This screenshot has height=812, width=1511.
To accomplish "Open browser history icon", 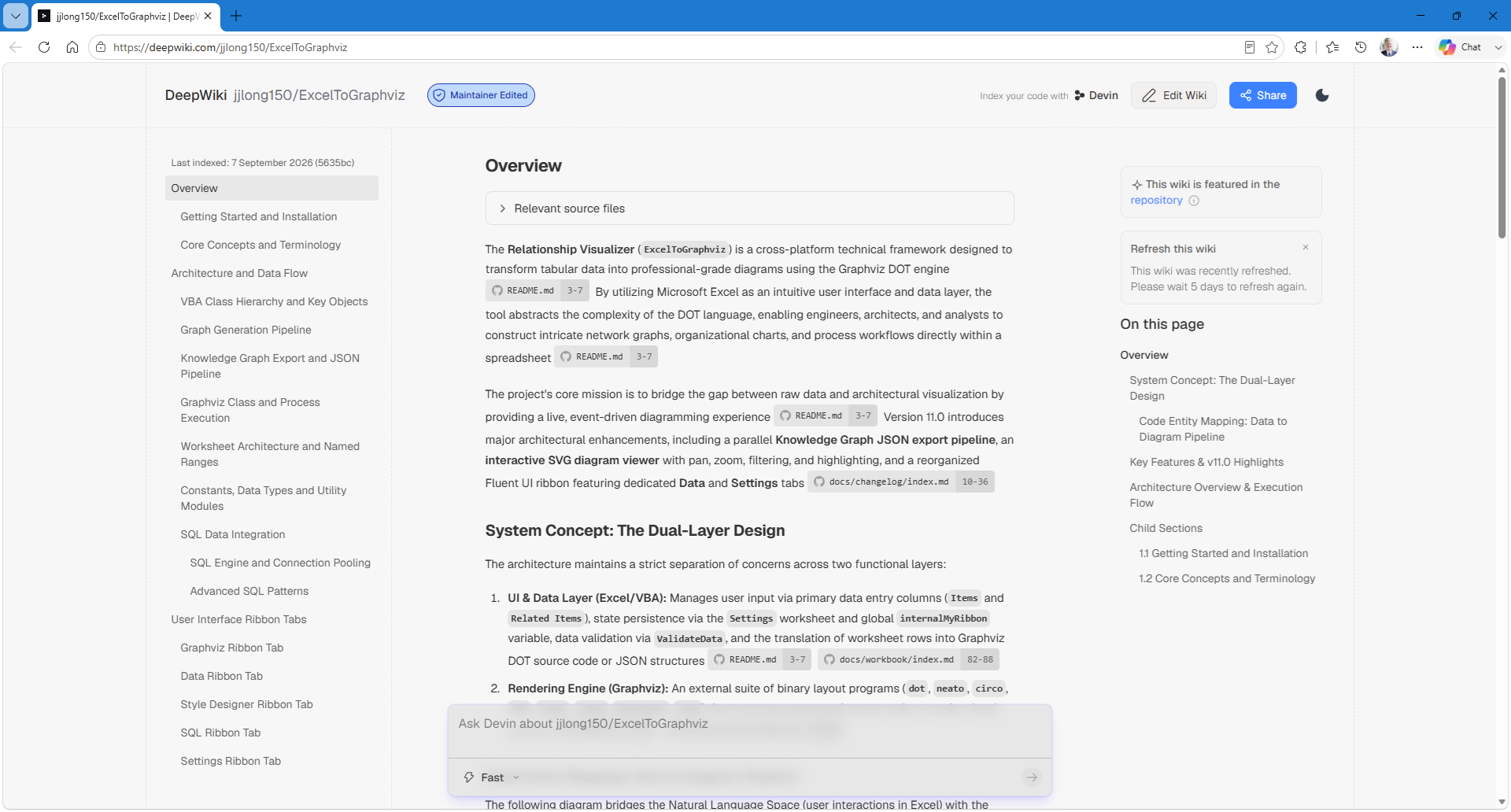I will coord(1361,47).
